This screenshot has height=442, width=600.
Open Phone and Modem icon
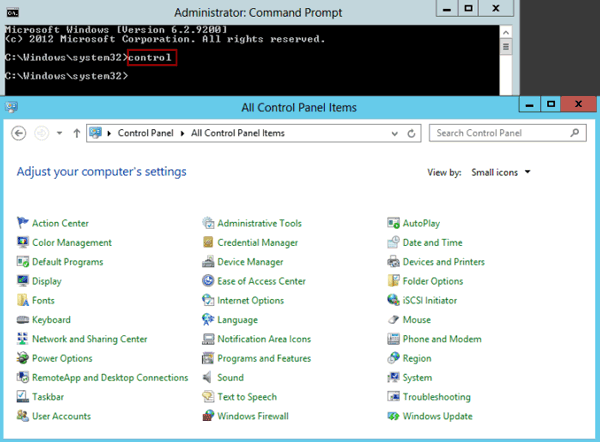tap(393, 339)
